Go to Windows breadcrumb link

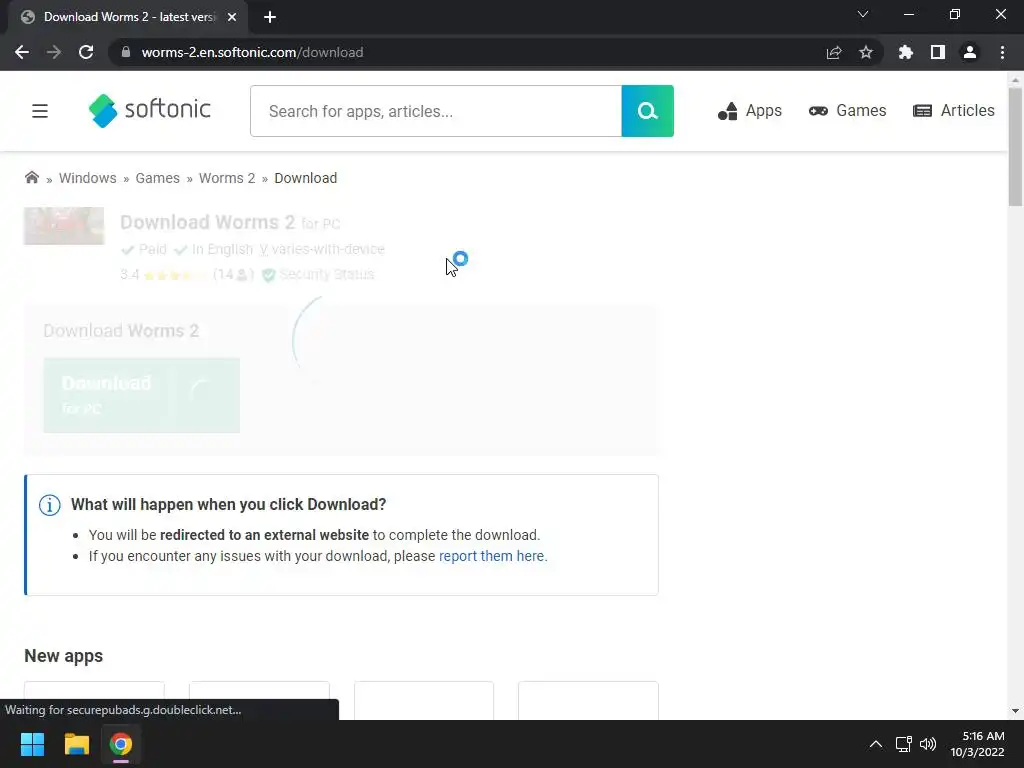(88, 178)
